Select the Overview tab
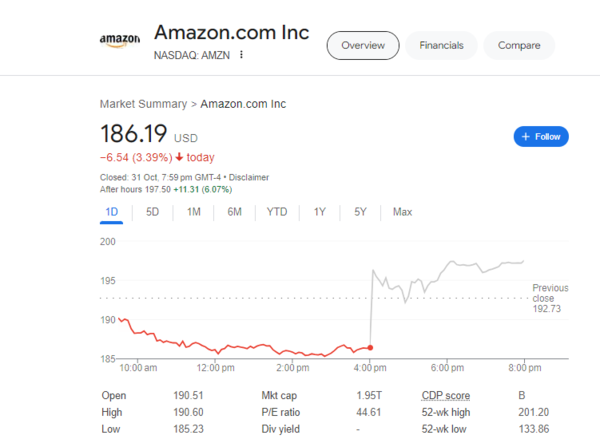This screenshot has height=443, width=600. click(363, 46)
